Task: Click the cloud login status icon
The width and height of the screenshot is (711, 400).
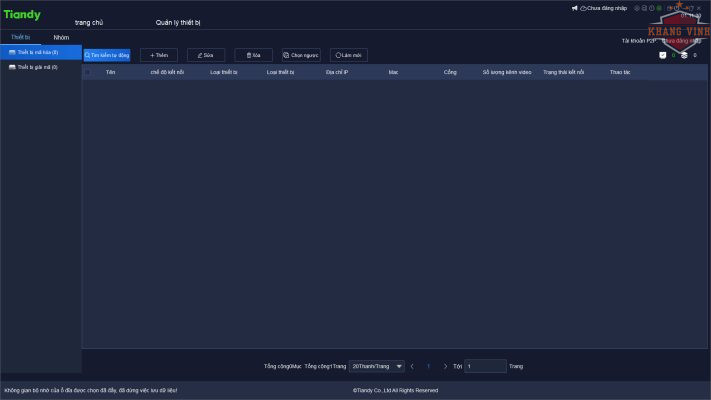Action: coord(583,8)
